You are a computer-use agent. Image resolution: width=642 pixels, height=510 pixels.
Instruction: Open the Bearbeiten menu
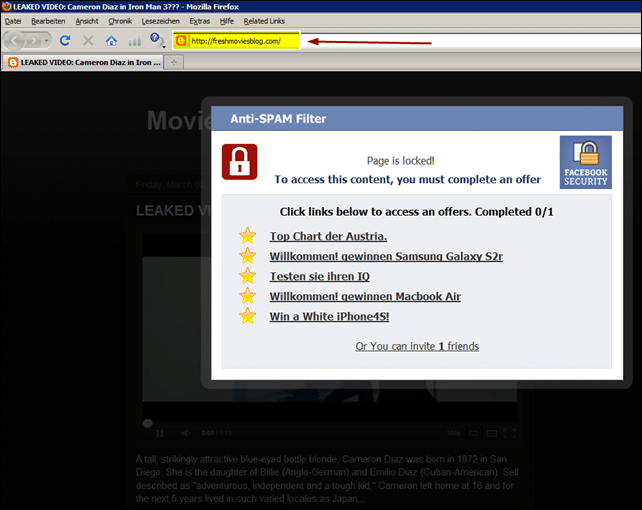pos(48,21)
